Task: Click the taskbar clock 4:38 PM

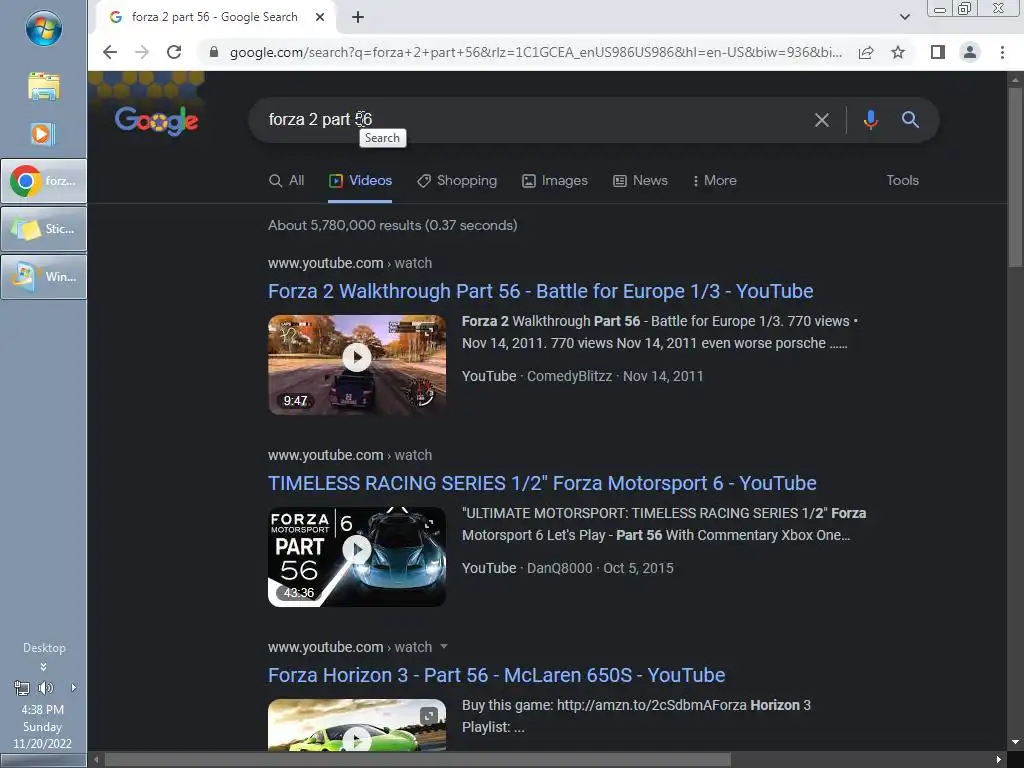Action: pyautogui.click(x=42, y=709)
